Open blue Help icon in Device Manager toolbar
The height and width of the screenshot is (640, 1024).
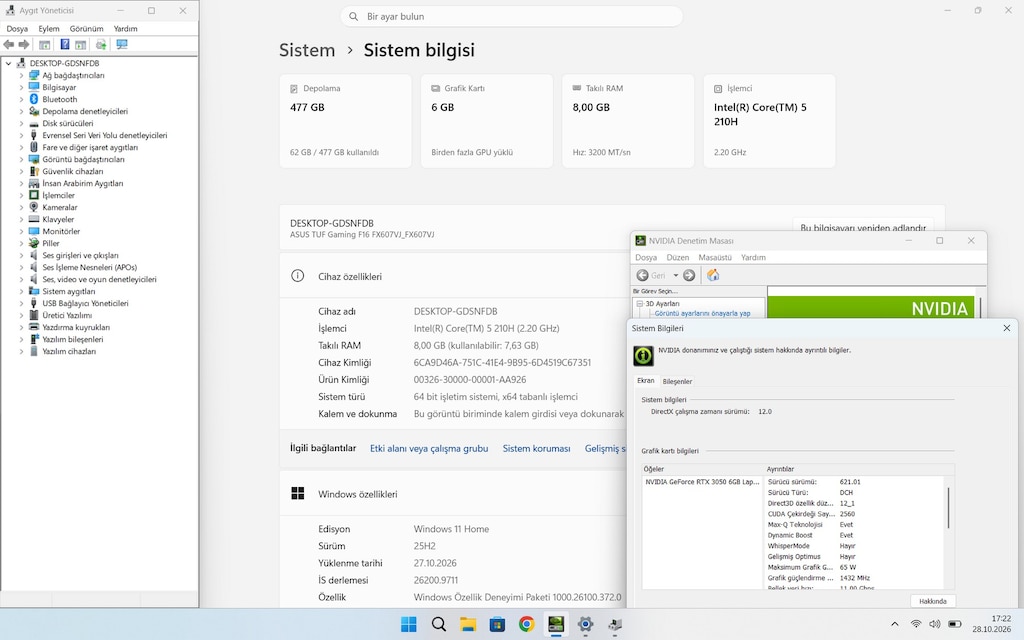[x=65, y=44]
